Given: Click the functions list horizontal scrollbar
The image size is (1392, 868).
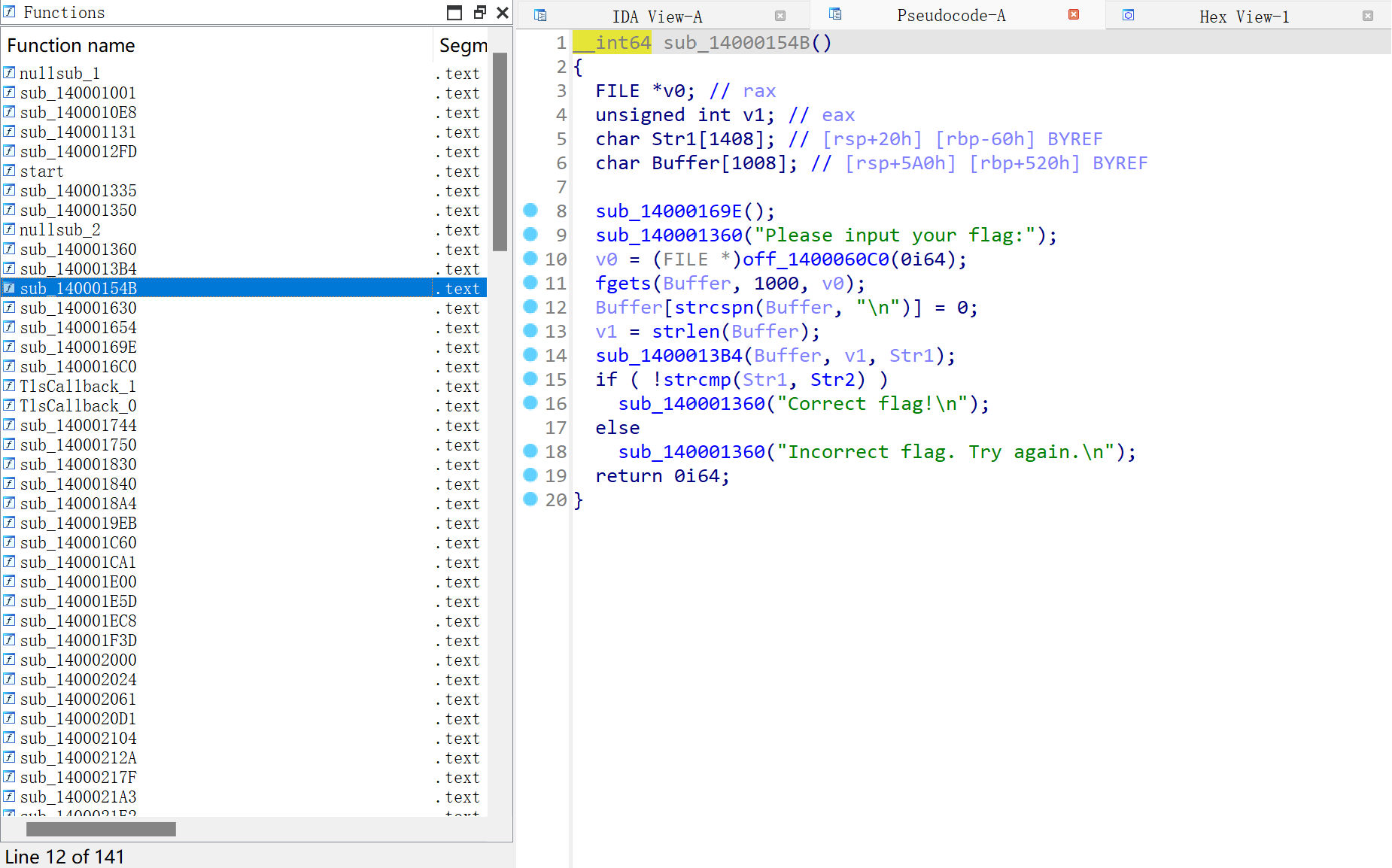Looking at the screenshot, I should (x=101, y=829).
